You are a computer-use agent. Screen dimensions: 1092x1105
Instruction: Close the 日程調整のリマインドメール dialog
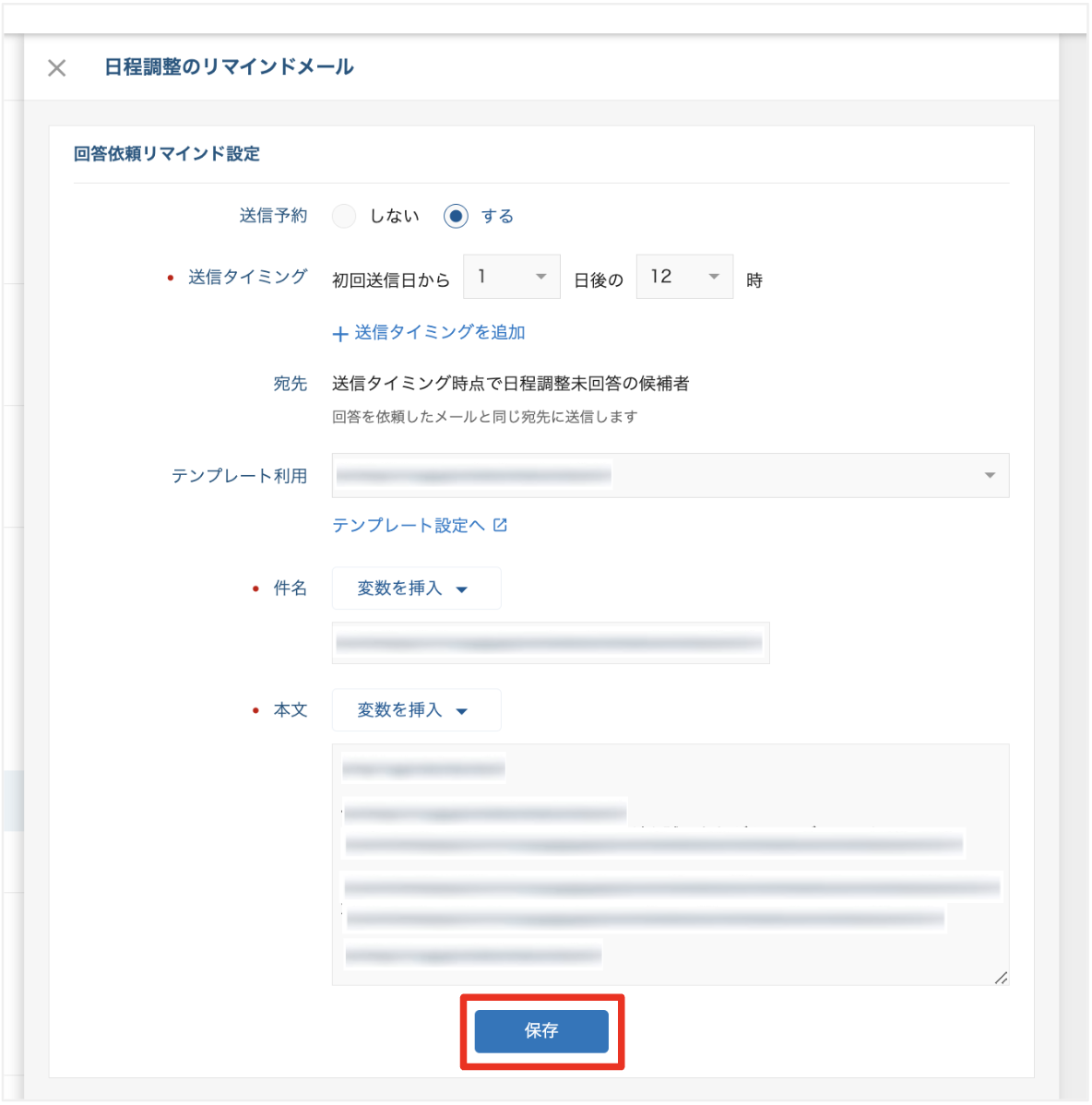click(56, 67)
